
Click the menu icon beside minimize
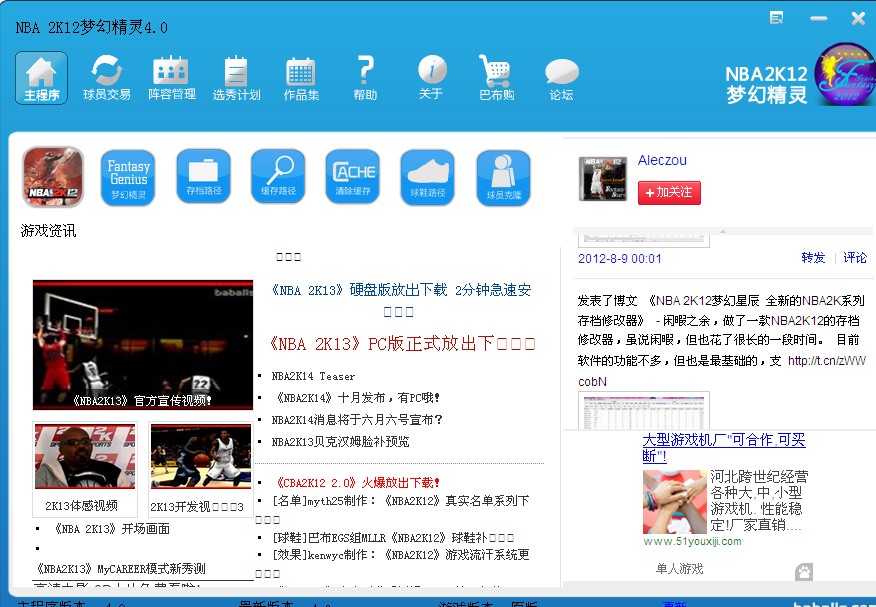click(777, 18)
